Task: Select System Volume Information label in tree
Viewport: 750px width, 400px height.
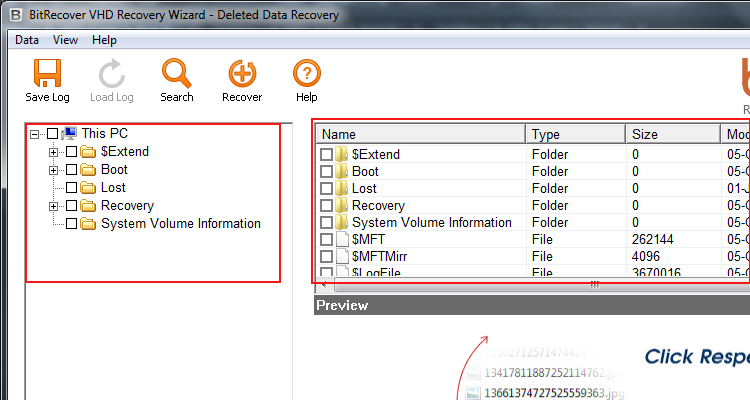Action: click(x=181, y=223)
